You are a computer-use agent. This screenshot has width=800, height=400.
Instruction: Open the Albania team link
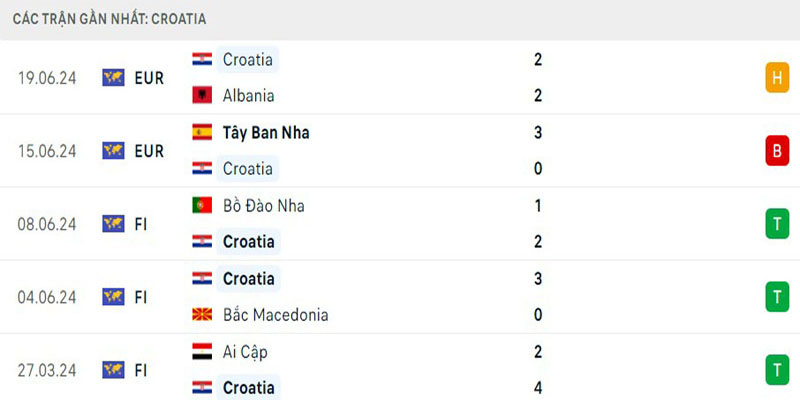(248, 96)
